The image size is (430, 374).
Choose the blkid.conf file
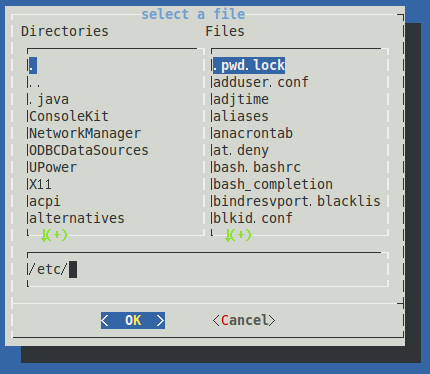pyautogui.click(x=253, y=218)
